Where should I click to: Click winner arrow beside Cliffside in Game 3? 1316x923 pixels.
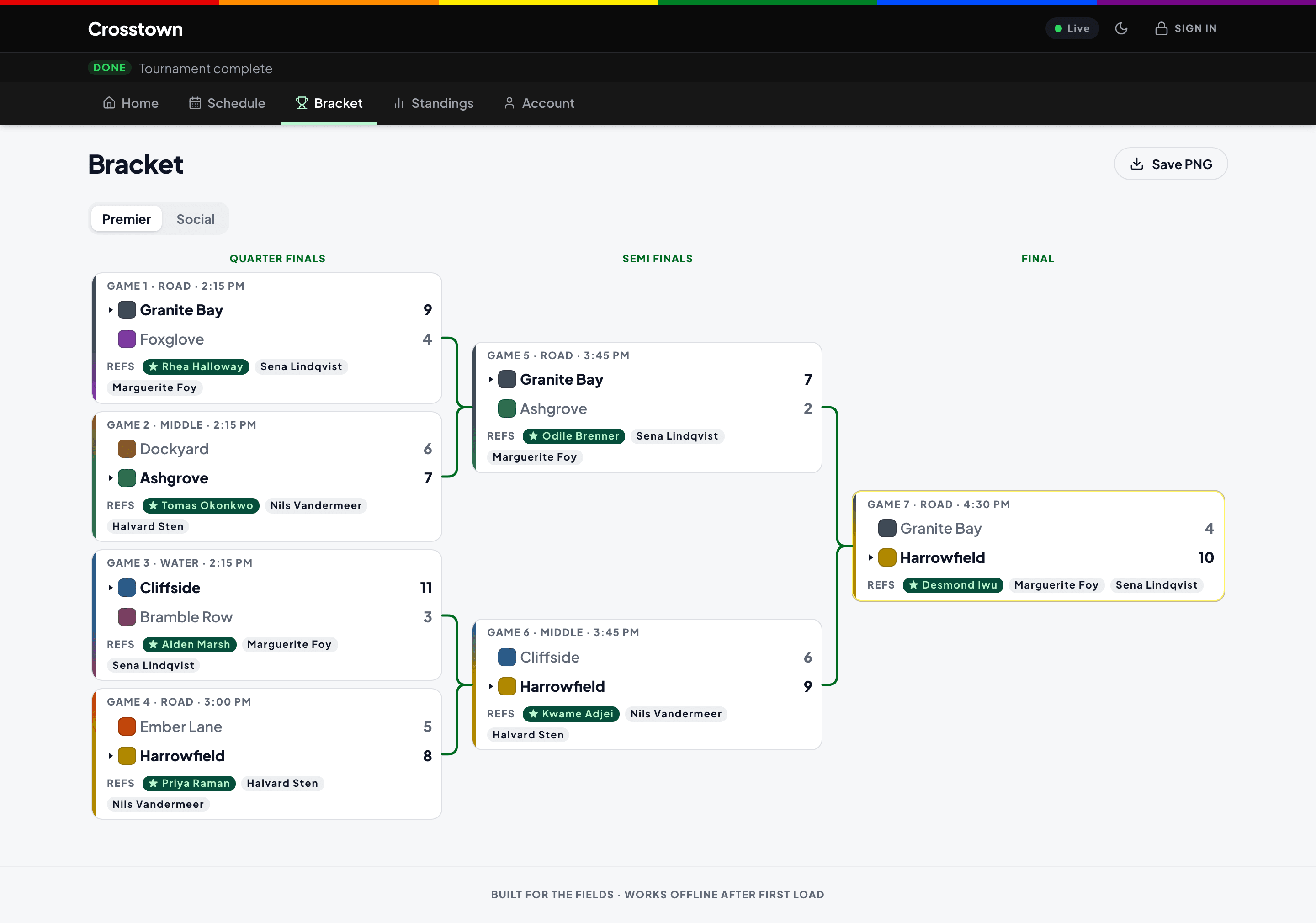[x=110, y=588]
